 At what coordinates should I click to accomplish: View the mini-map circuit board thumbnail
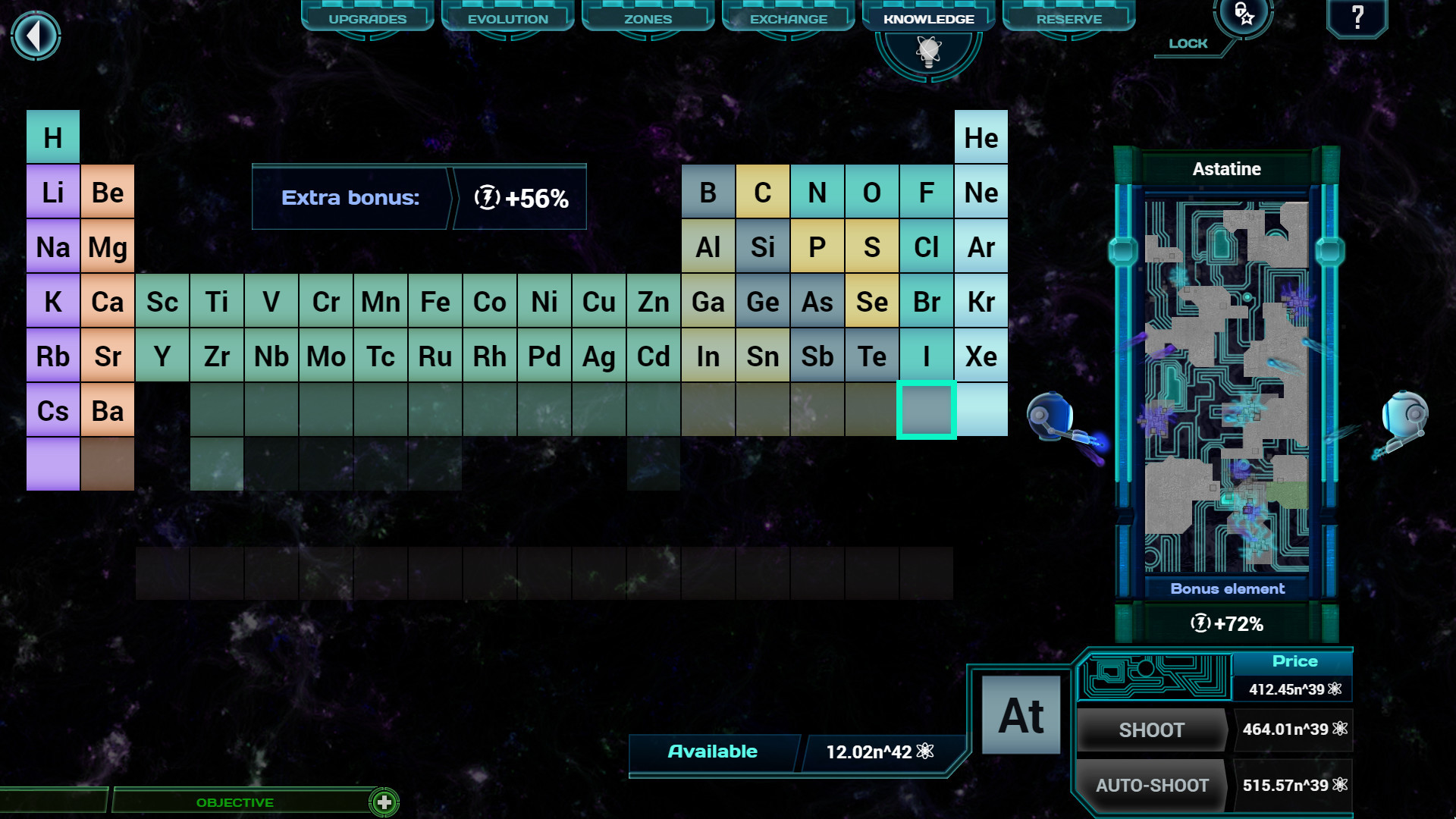point(1228,388)
